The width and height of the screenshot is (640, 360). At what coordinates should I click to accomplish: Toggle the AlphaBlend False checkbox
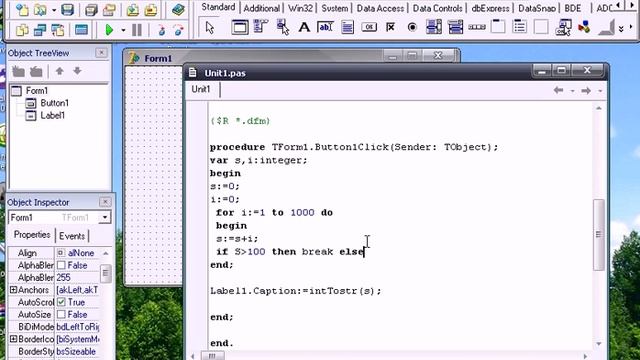pyautogui.click(x=61, y=265)
